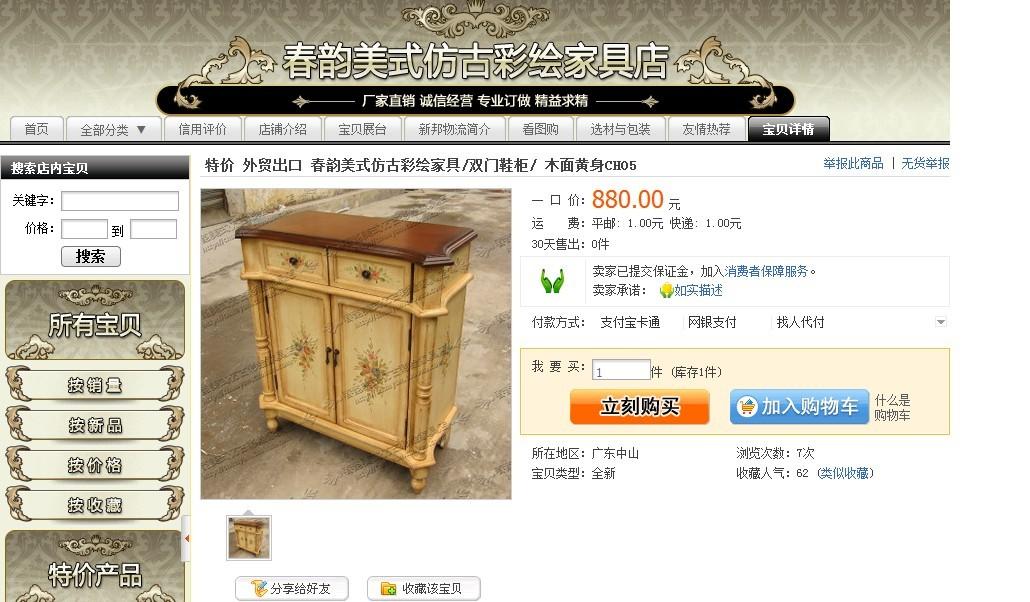Sort items via 按销量 button

[x=95, y=384]
